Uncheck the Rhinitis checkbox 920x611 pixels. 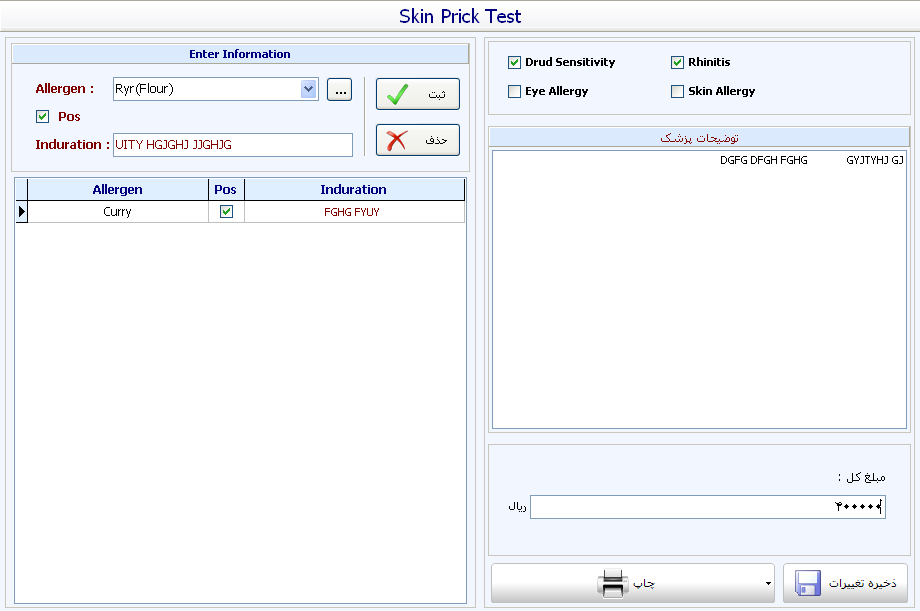click(677, 62)
